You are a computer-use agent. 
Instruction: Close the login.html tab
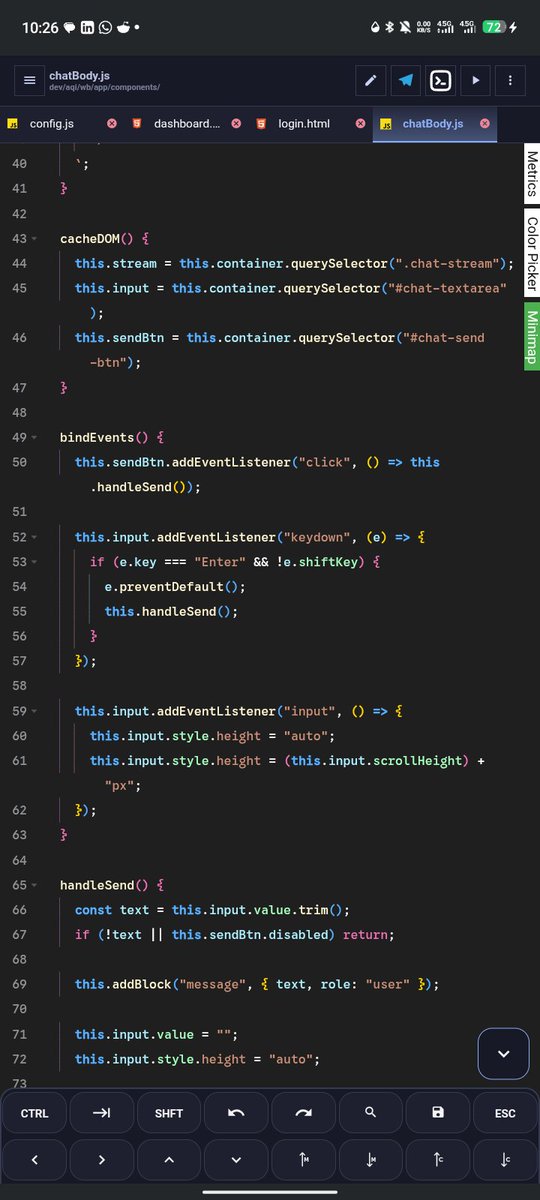[360, 124]
